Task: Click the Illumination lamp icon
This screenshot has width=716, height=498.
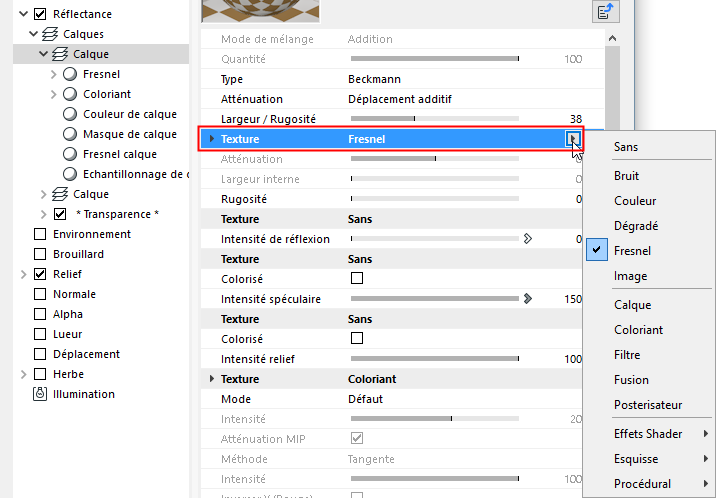Action: click(x=40, y=393)
